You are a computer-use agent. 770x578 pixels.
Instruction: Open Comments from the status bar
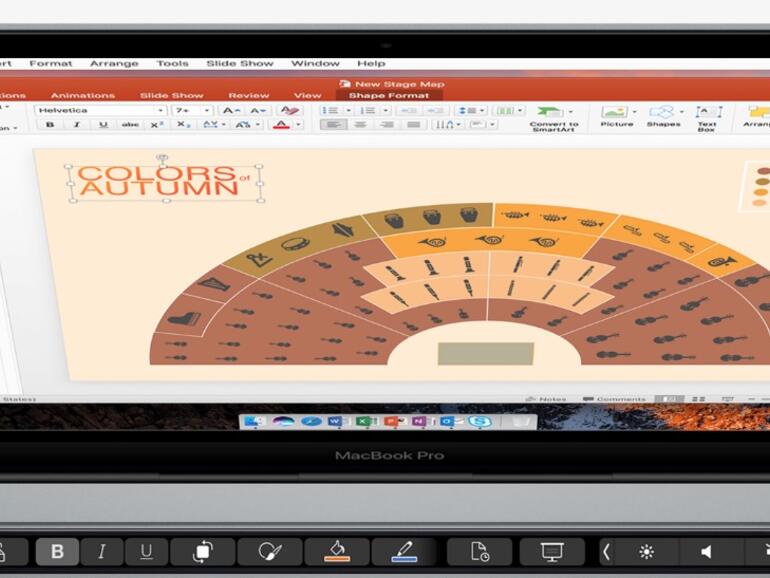click(x=614, y=399)
